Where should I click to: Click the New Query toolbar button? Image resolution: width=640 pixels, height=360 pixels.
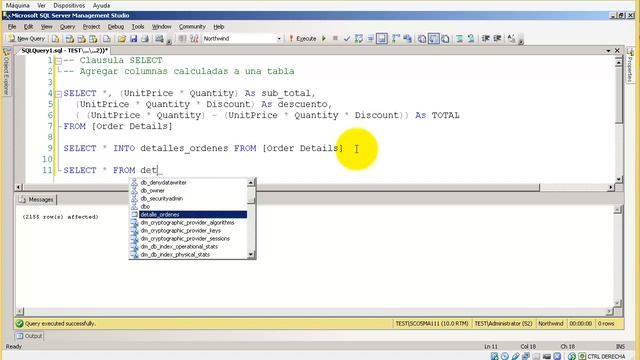pos(27,38)
